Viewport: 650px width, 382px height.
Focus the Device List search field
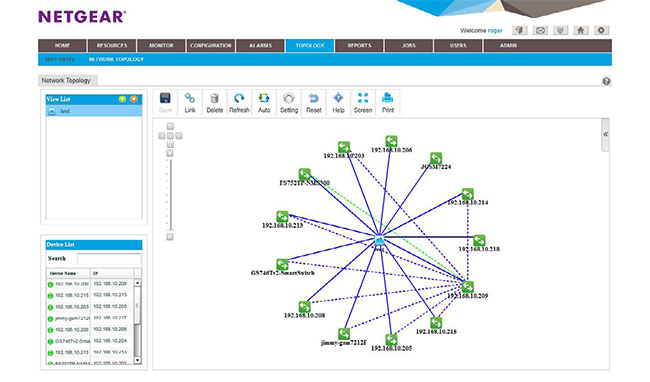[109, 259]
